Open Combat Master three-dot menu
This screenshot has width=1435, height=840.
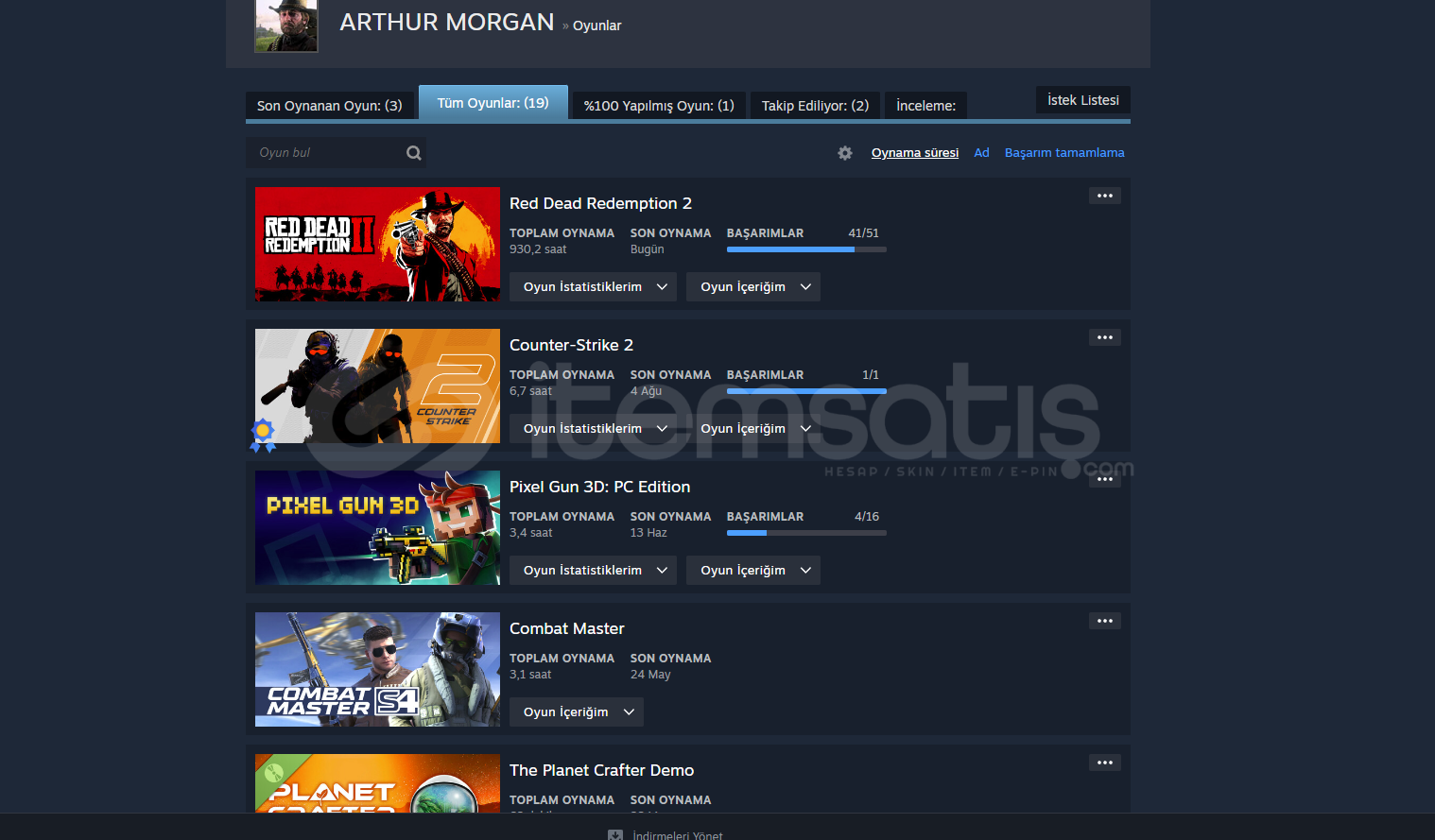pyautogui.click(x=1105, y=621)
